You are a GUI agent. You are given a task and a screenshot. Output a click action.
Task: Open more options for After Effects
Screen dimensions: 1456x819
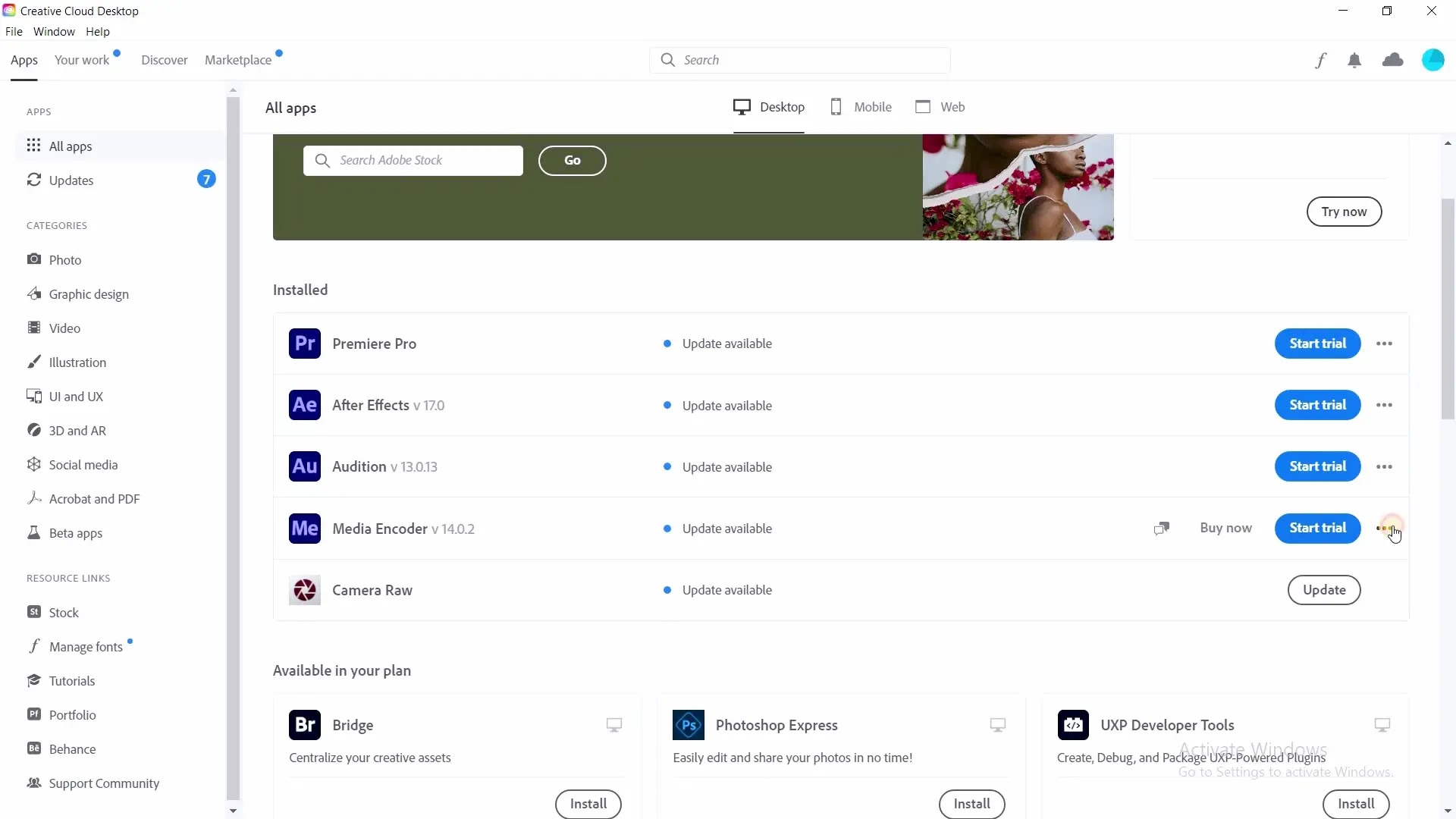click(x=1384, y=405)
